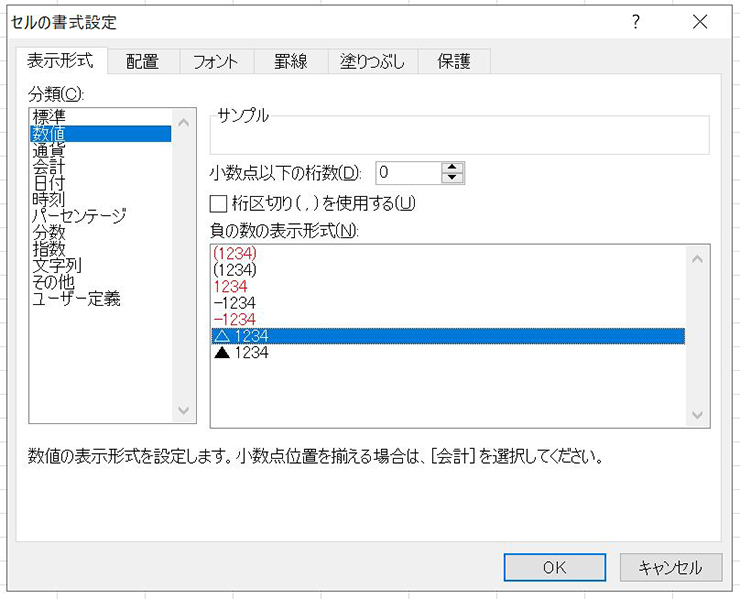The width and height of the screenshot is (740, 599).
Task: Select その他 category
Action: [x=101, y=282]
